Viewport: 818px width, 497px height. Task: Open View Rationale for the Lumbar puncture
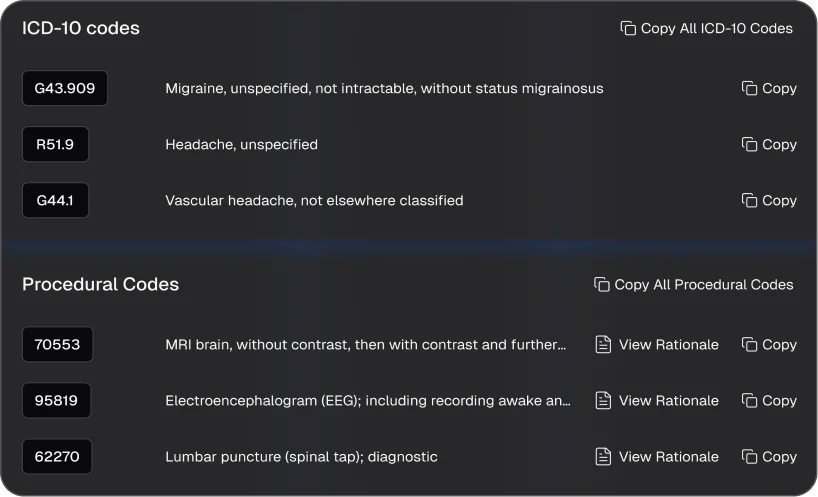coord(668,456)
